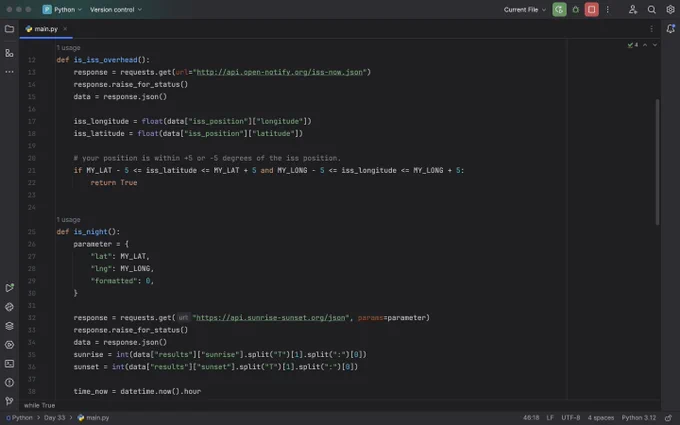Click the iss_longitude assignment on line 17
Screen dimensions: 680x425
coord(192,121)
